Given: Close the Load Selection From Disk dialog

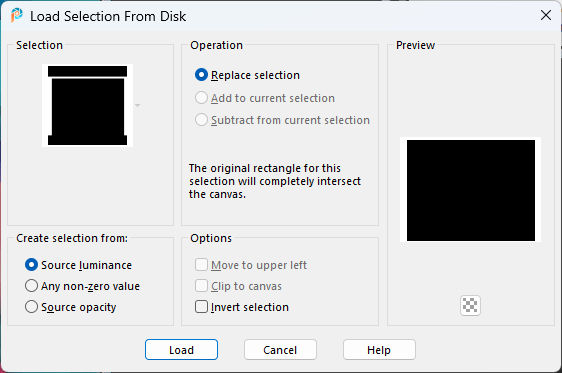Looking at the screenshot, I should click(546, 15).
